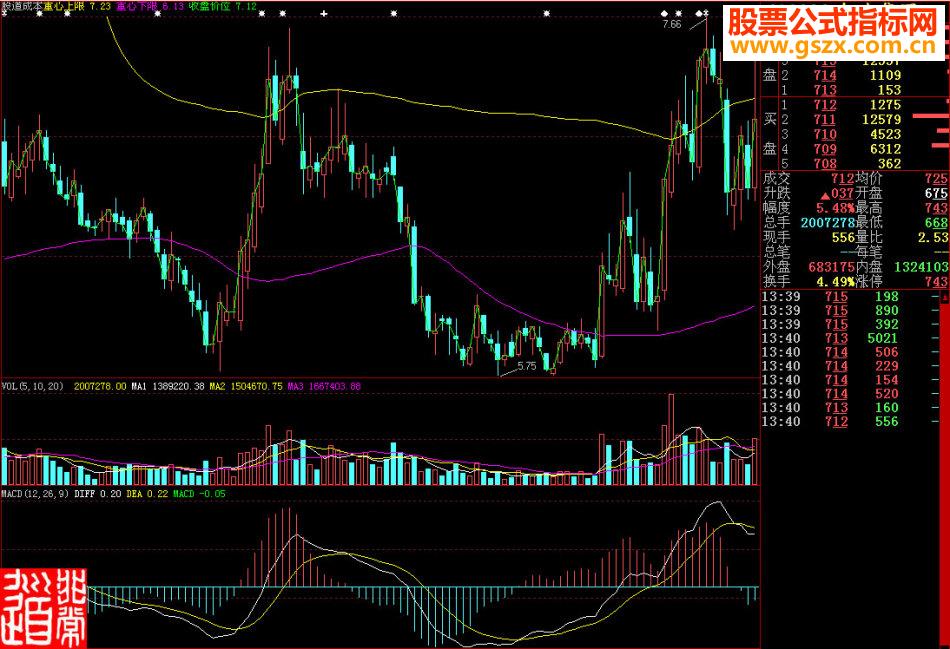Click the 内盘 value 1324103
This screenshot has width=950, height=649.
[921, 267]
